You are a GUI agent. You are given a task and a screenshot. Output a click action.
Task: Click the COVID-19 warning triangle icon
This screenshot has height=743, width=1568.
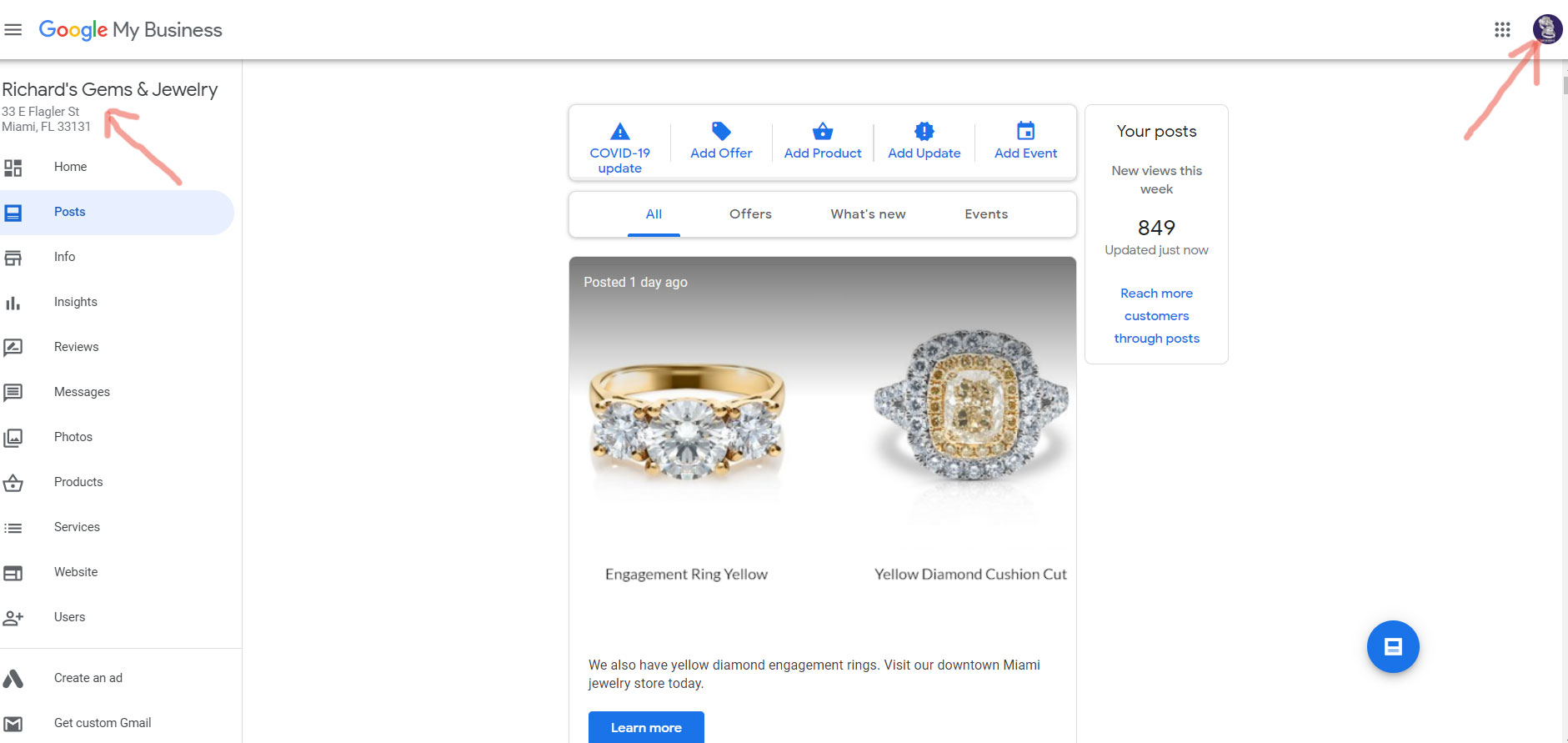[x=620, y=131]
